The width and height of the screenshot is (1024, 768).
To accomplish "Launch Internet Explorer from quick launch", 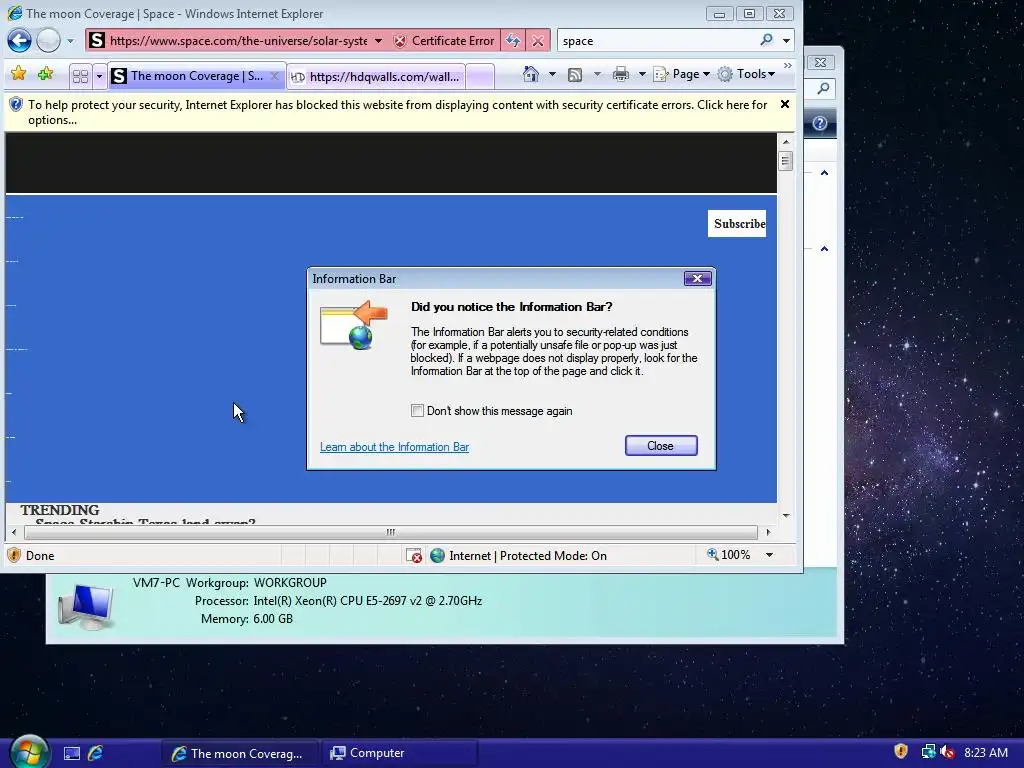I will pos(95,753).
